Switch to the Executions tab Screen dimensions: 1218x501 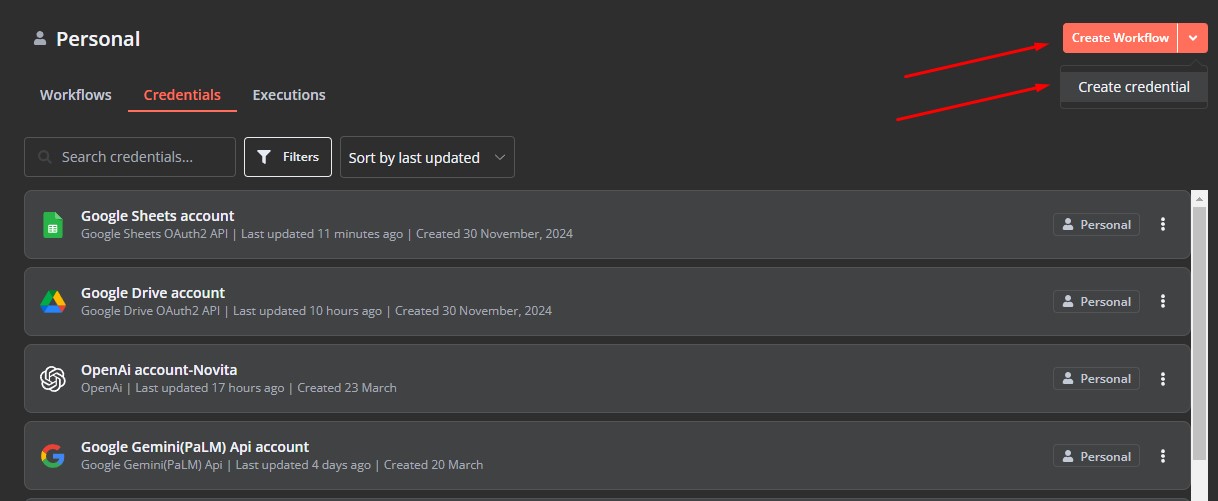[289, 95]
